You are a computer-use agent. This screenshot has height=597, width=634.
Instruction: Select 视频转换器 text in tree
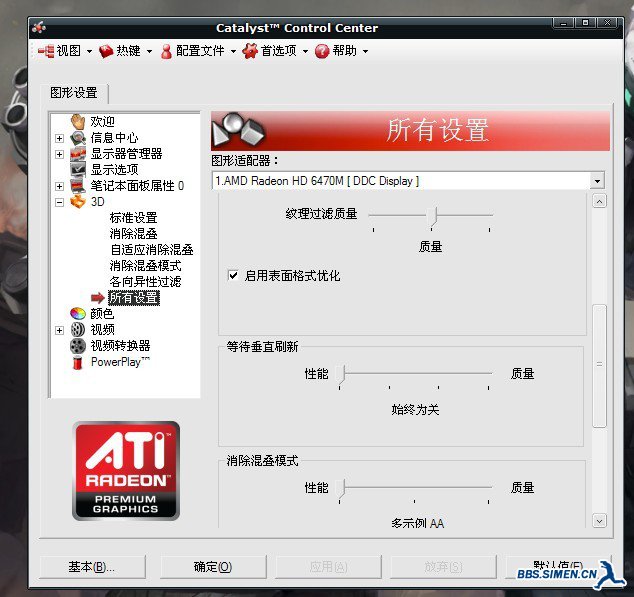(120, 346)
